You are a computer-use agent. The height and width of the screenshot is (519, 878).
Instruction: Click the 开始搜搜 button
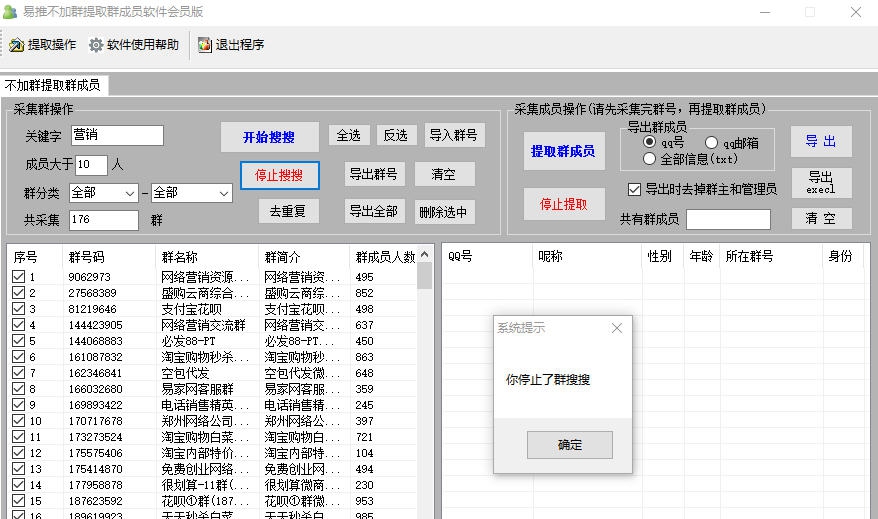[269, 137]
